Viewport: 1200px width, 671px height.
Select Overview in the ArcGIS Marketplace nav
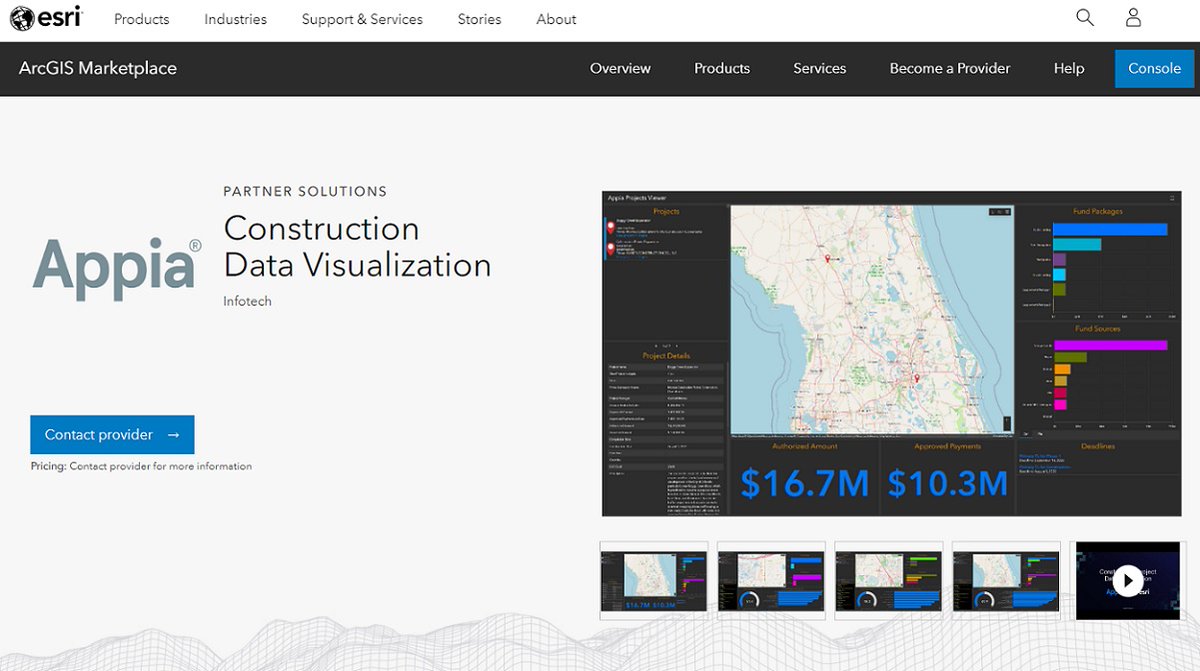tap(620, 68)
